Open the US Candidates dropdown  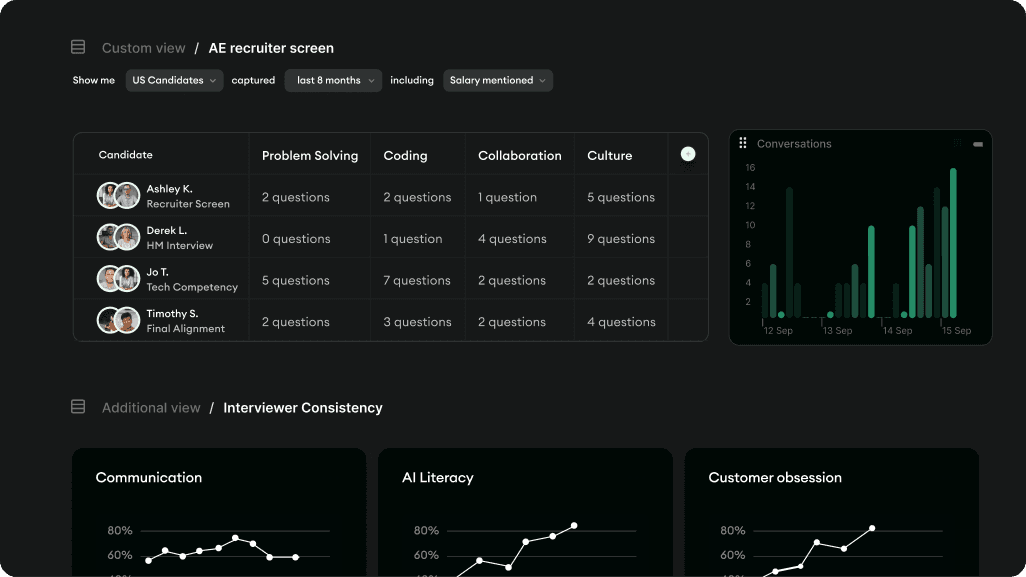[174, 80]
